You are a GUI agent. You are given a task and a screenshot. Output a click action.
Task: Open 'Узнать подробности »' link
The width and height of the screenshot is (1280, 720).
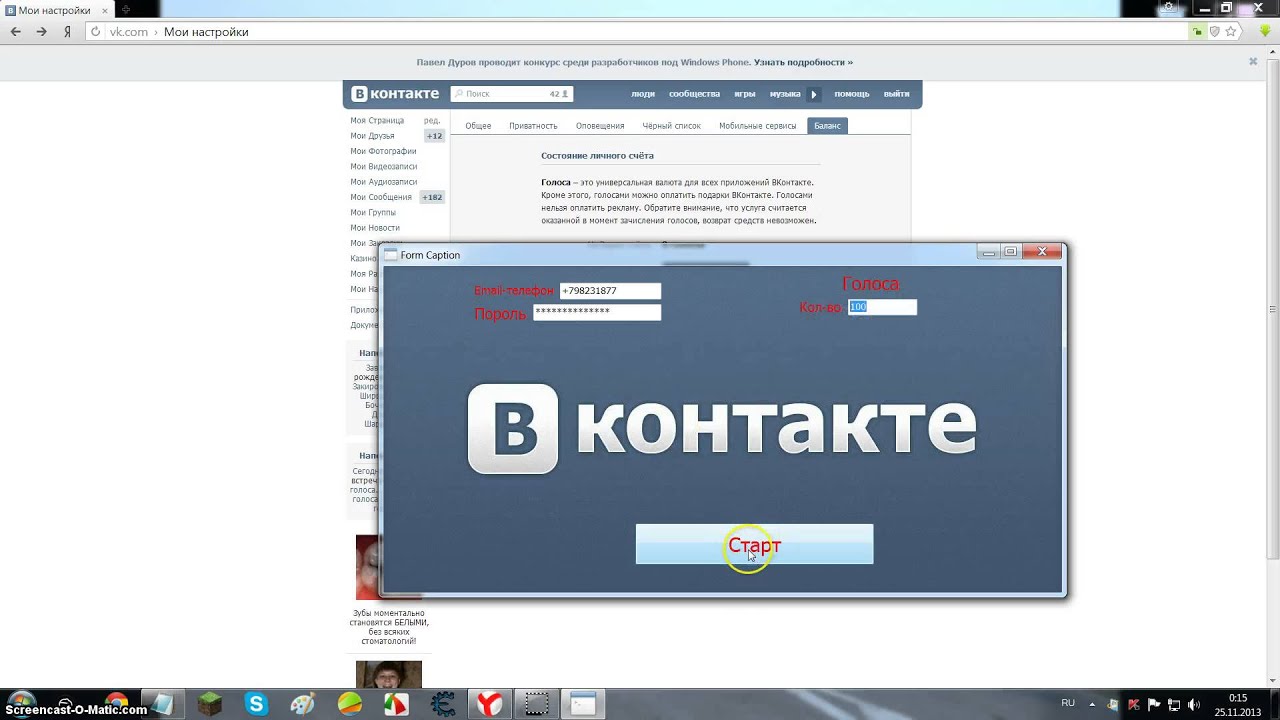click(803, 62)
